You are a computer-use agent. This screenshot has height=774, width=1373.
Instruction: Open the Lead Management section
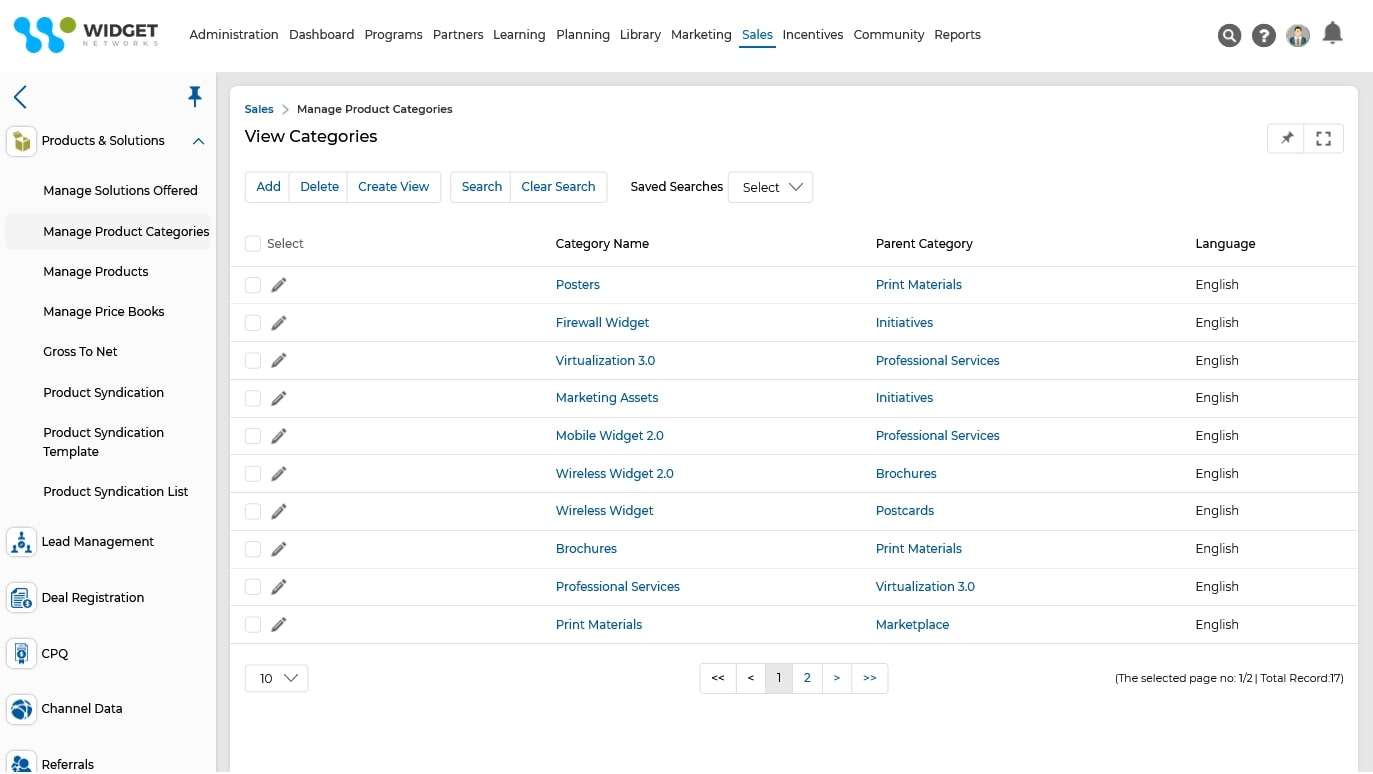click(x=97, y=541)
